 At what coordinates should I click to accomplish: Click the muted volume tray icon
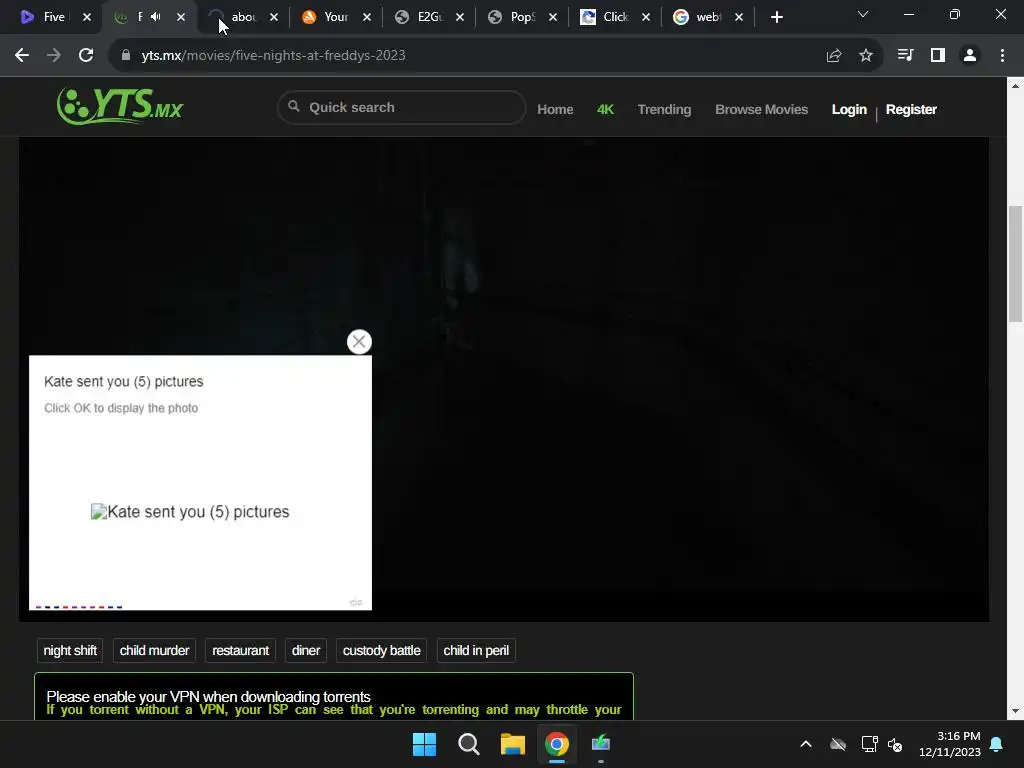point(895,744)
